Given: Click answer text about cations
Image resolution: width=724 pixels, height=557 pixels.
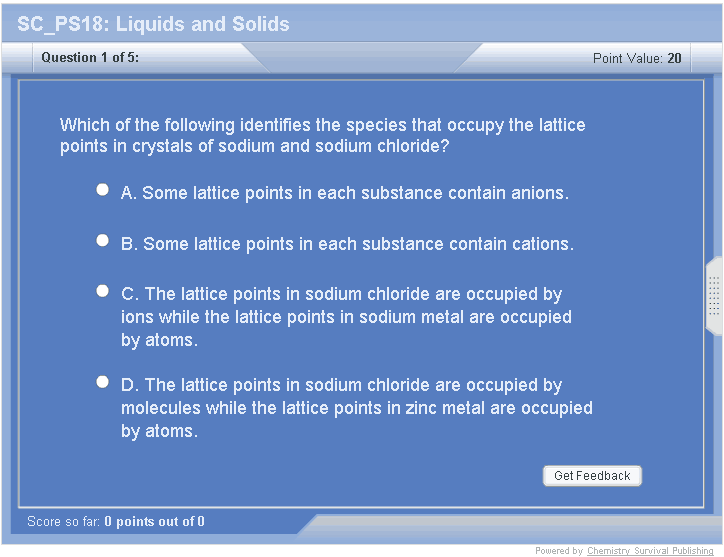Looking at the screenshot, I should point(347,244).
